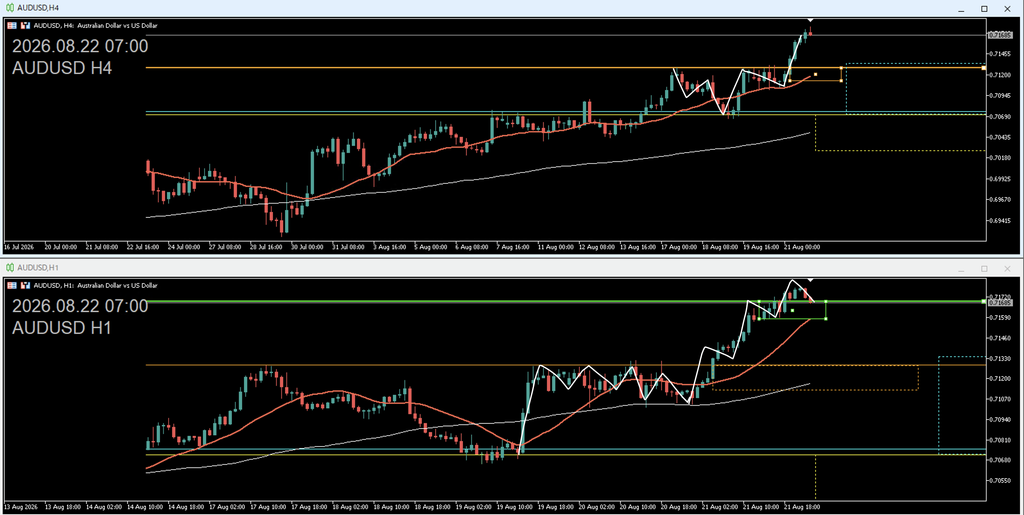This screenshot has width=1024, height=515.
Task: Select the green horizontal line's right-edge handle on H1
Action: coord(984,302)
